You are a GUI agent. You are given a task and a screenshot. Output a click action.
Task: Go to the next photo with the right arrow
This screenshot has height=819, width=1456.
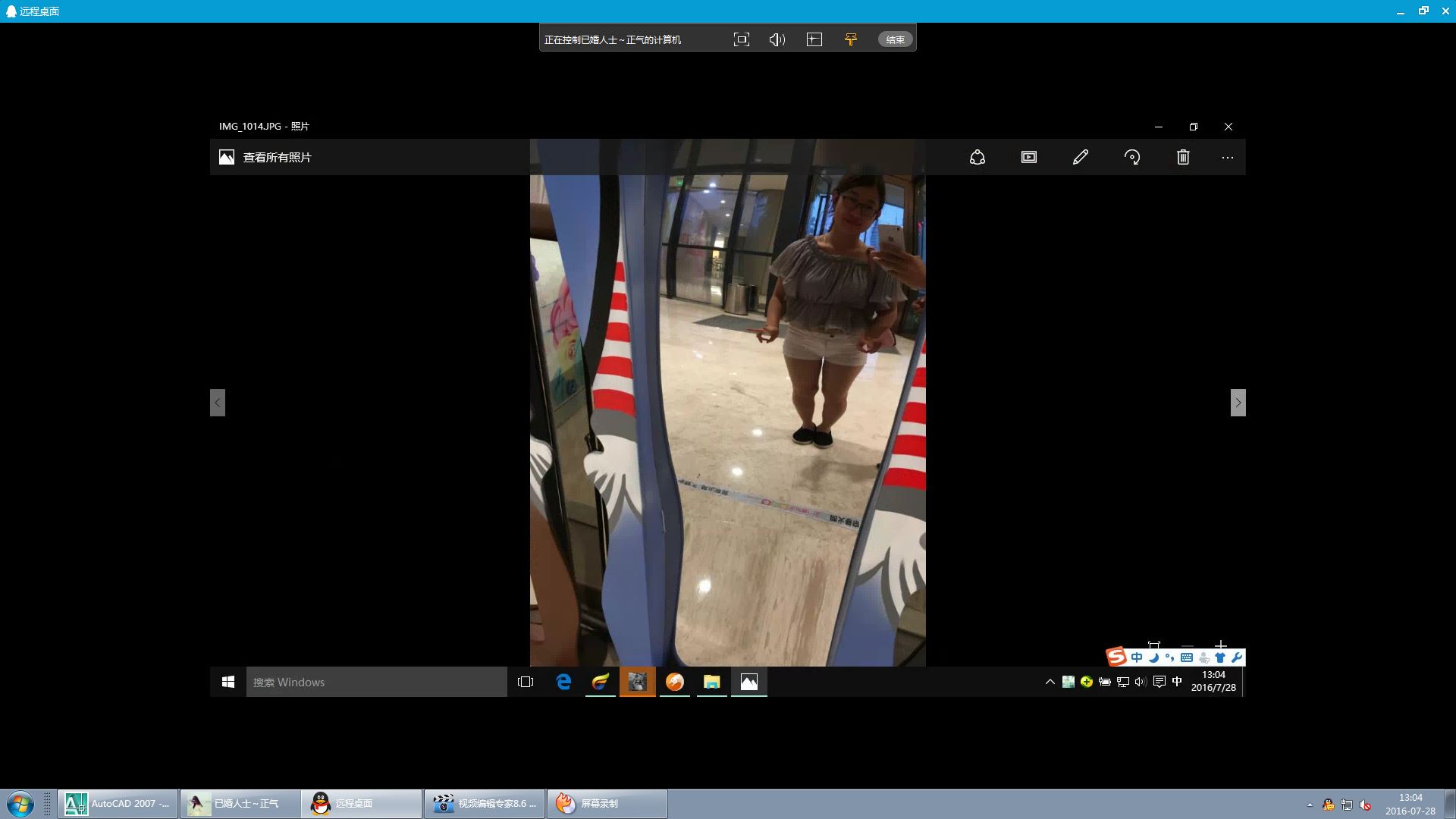pos(1238,403)
